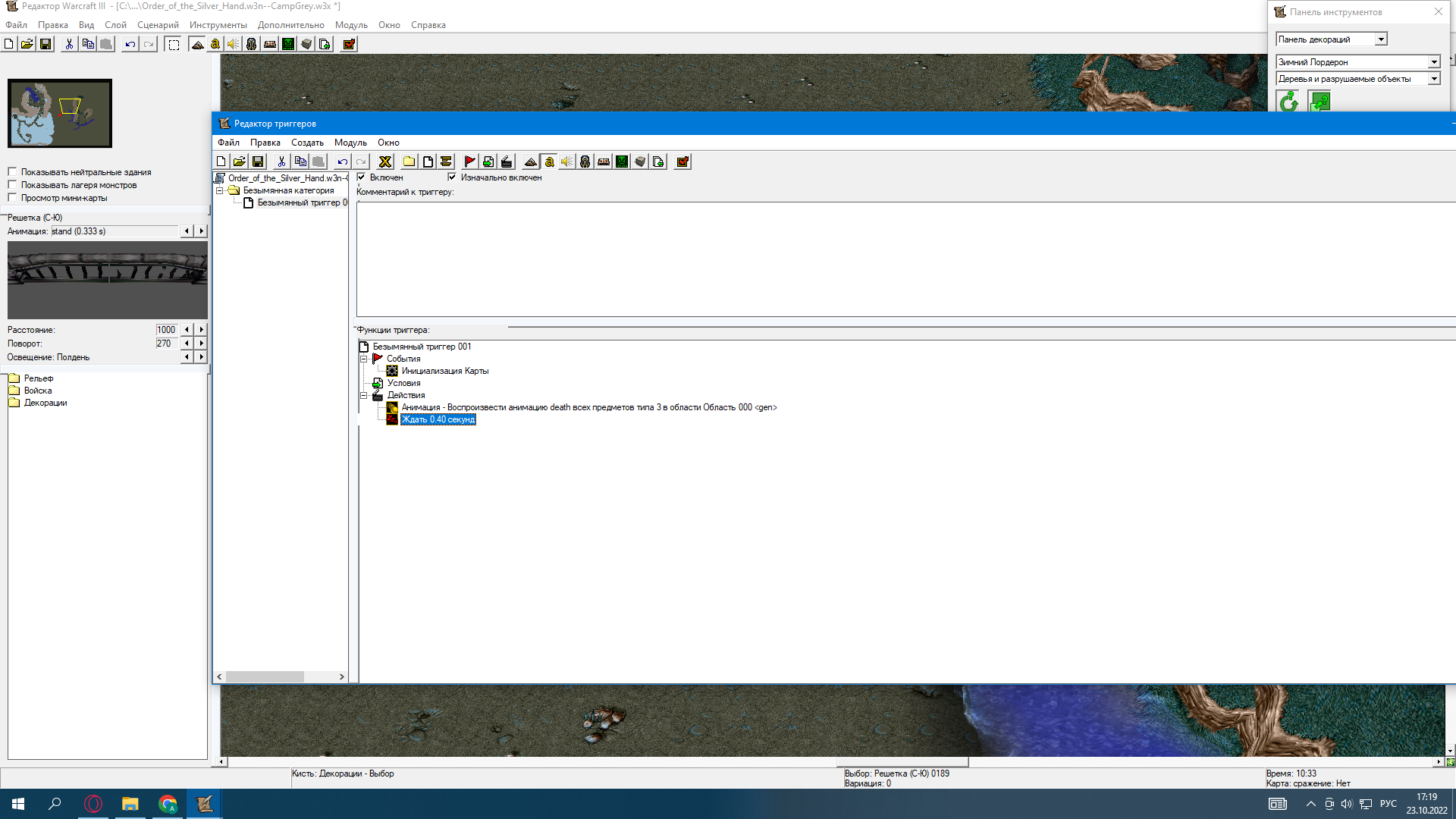Viewport: 1456px width, 819px height.
Task: Open the 'Сценарий' menu in main editor
Action: [158, 25]
